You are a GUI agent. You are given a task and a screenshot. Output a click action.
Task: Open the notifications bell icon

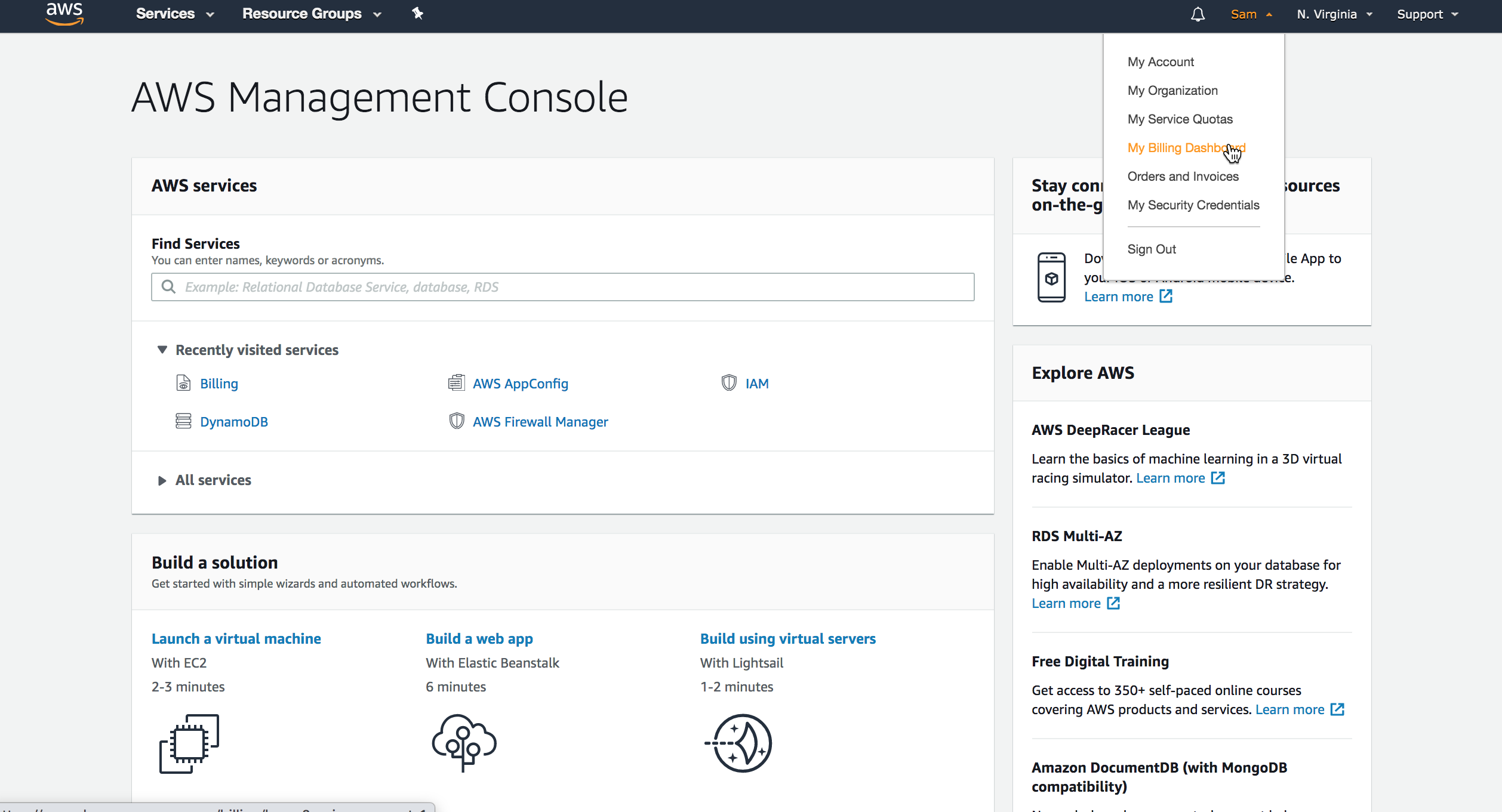(1198, 14)
